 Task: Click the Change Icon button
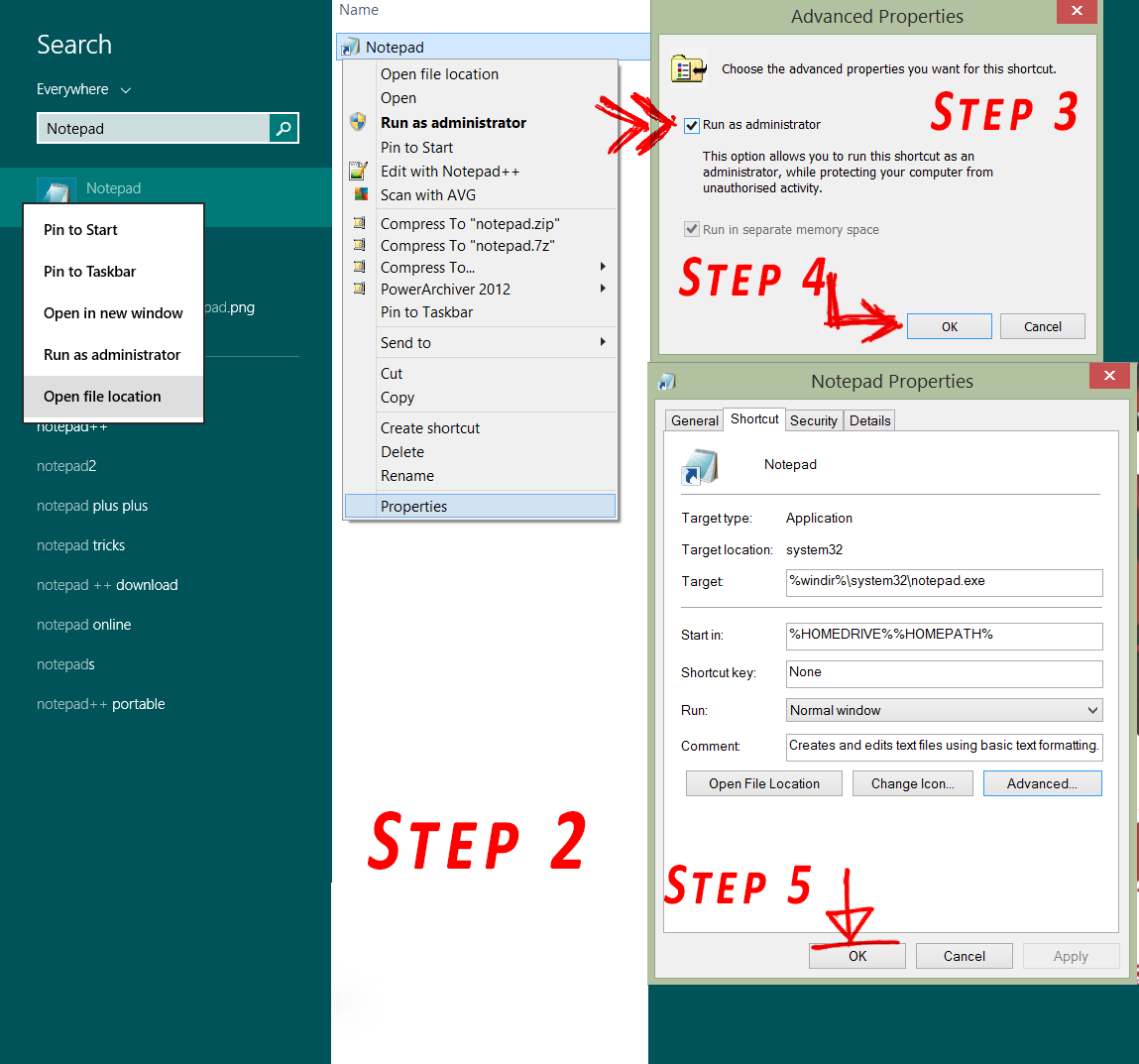[912, 783]
